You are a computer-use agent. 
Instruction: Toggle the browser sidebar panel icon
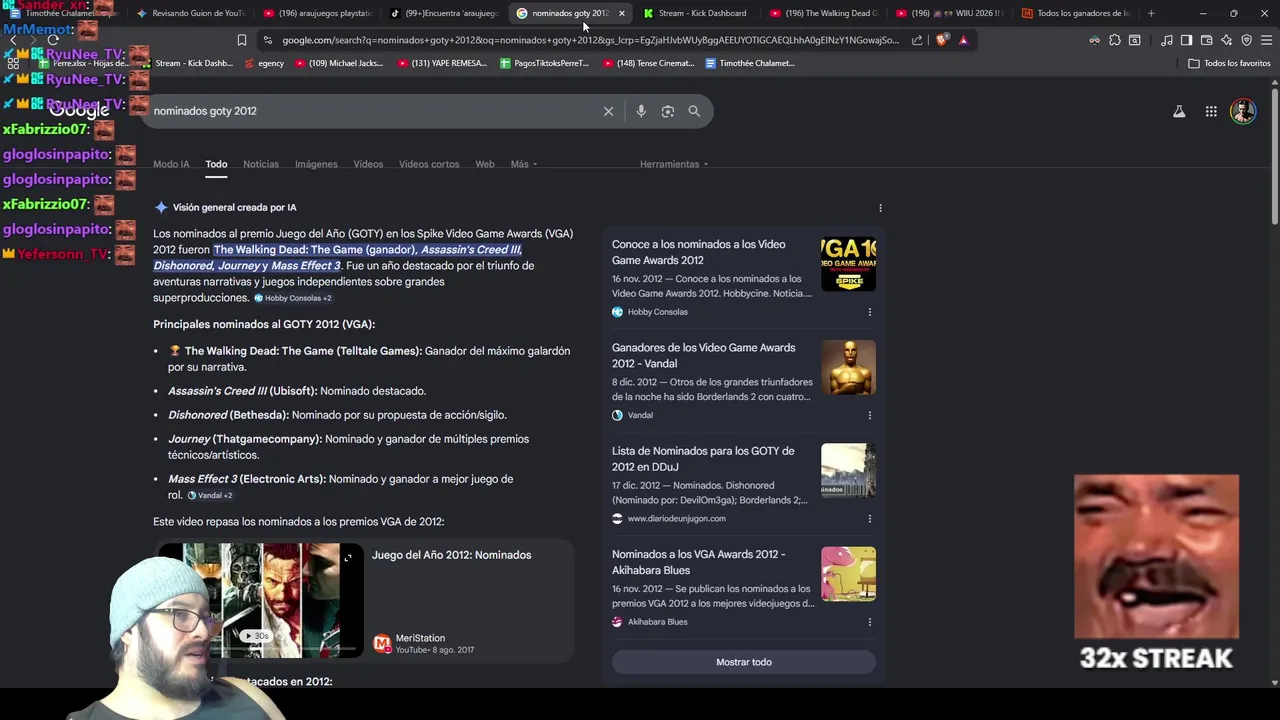coord(1187,40)
